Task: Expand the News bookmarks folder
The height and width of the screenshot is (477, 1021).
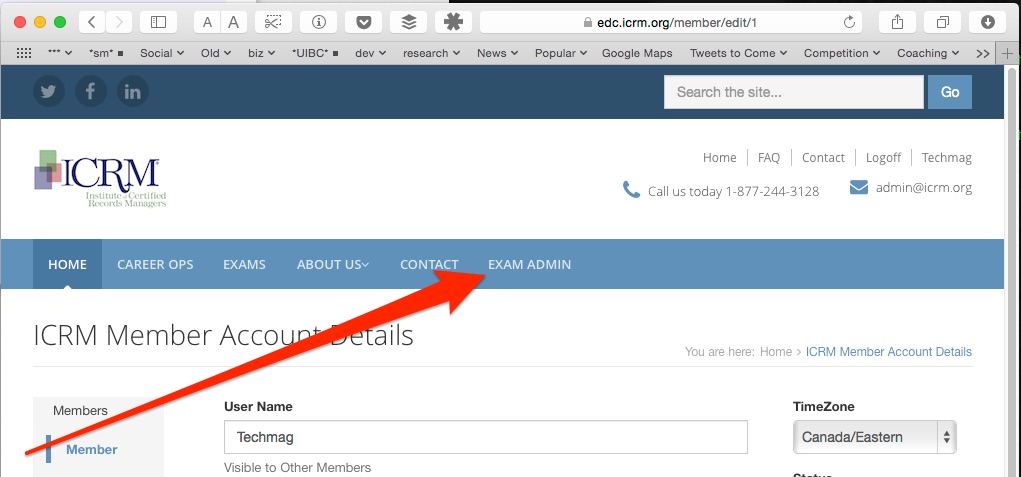Action: click(x=497, y=53)
